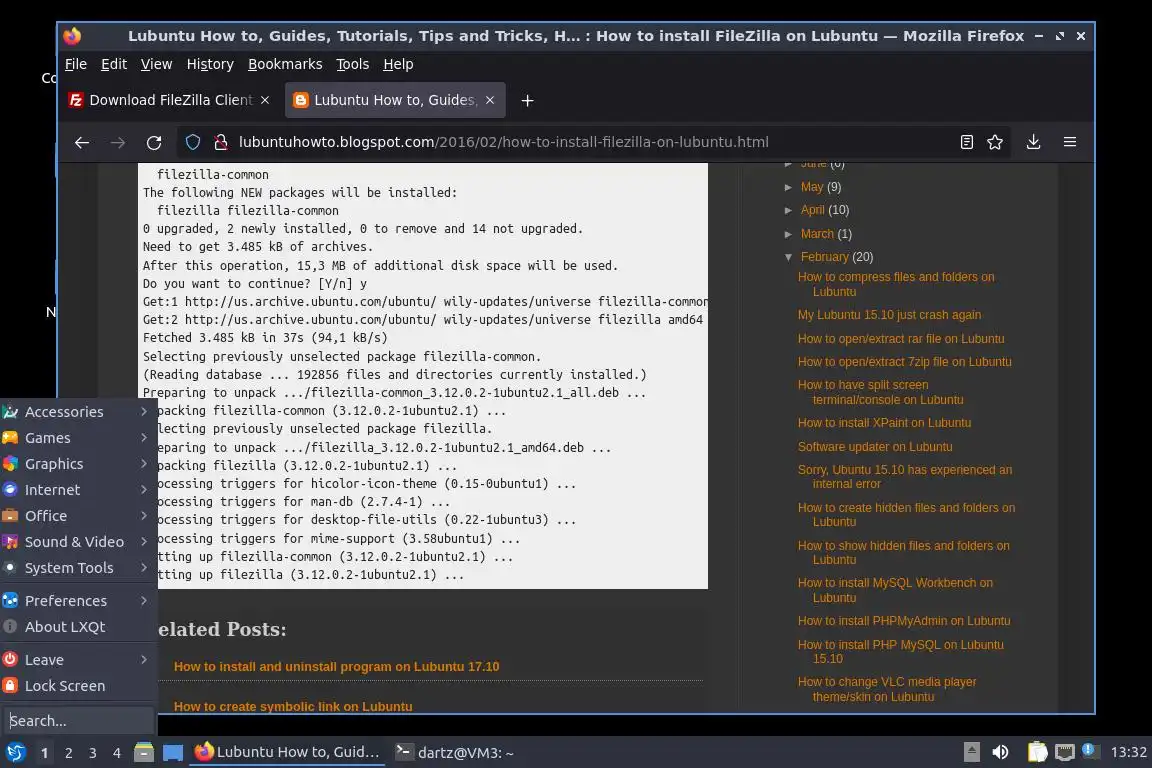Collapse the February archive list

(788, 257)
